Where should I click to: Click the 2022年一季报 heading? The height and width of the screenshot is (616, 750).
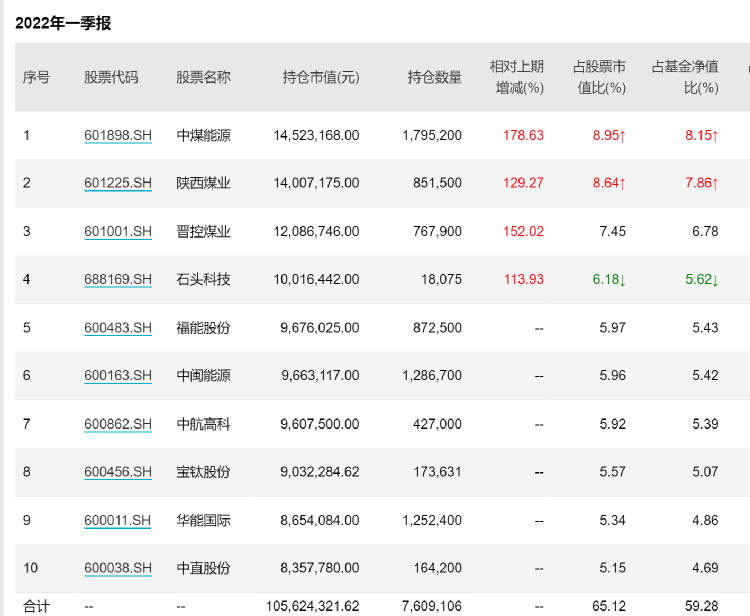click(63, 23)
